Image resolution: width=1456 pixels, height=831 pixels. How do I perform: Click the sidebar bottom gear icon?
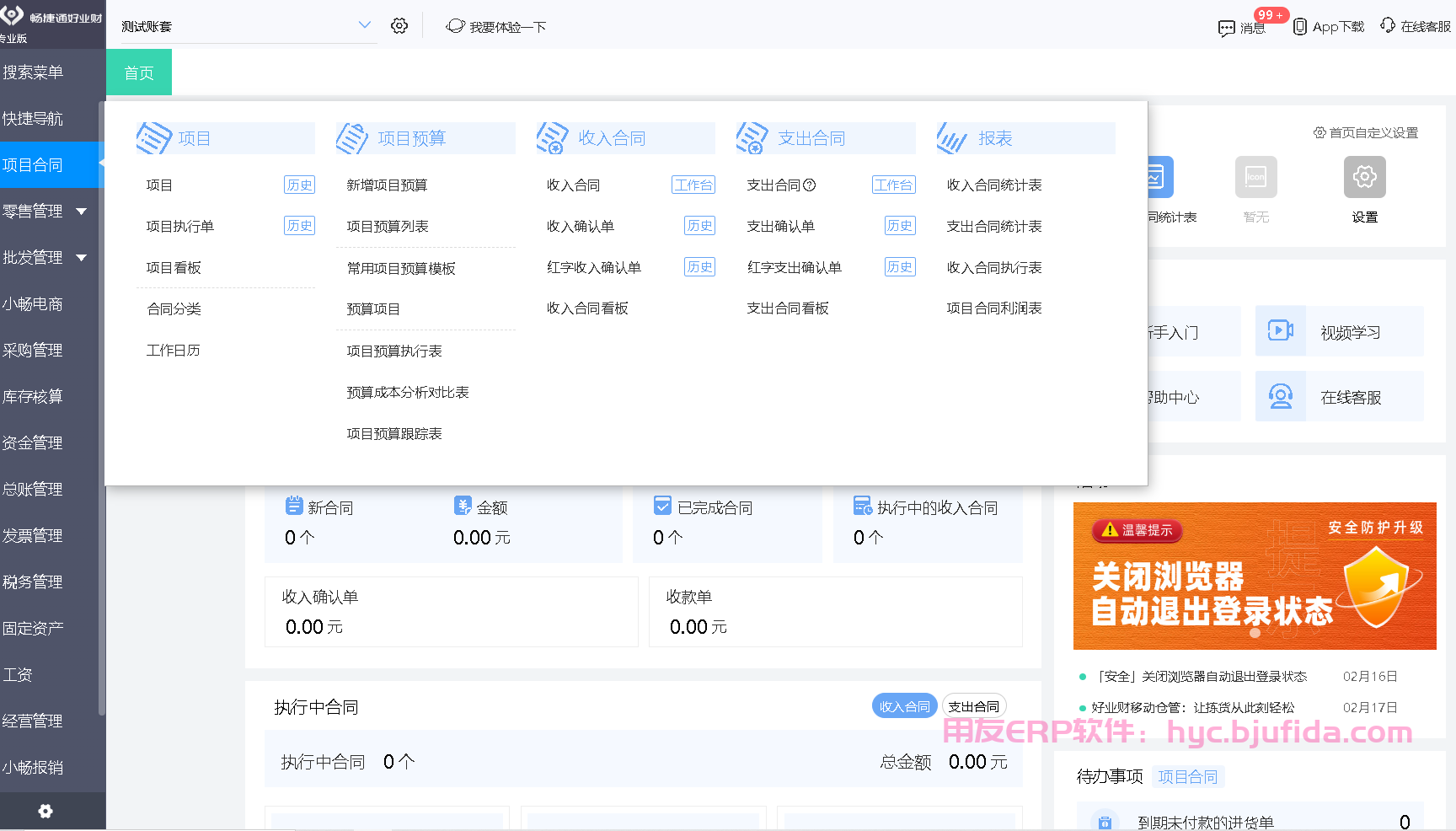click(x=45, y=811)
